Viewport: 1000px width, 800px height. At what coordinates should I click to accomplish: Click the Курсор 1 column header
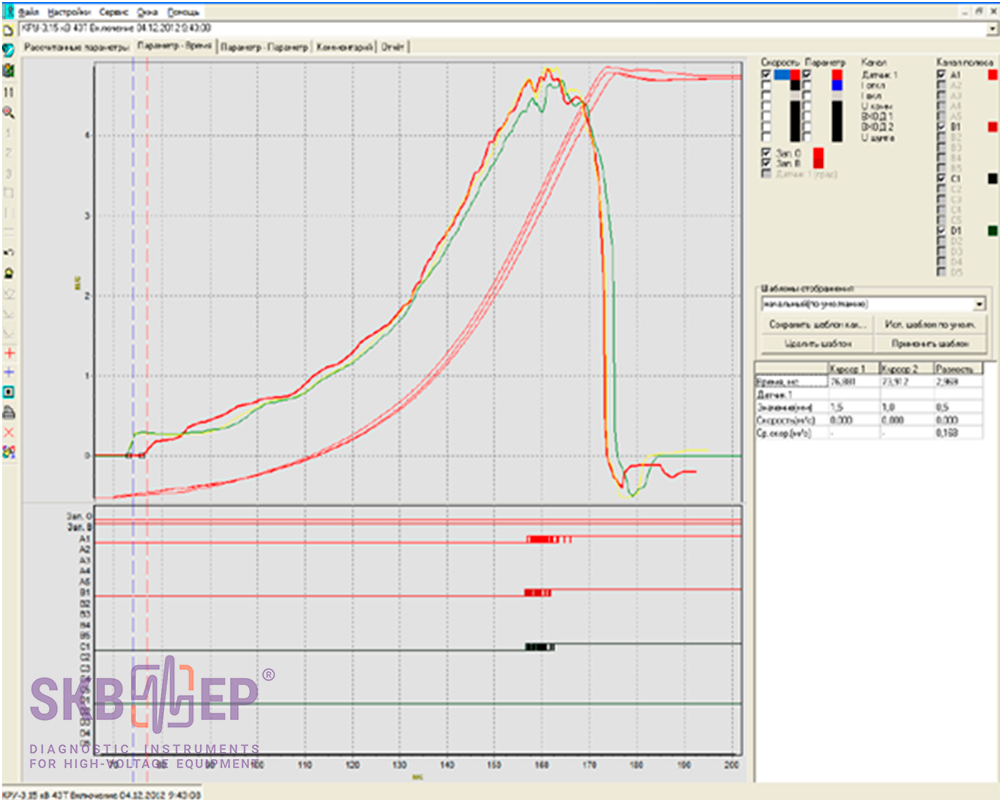click(853, 369)
